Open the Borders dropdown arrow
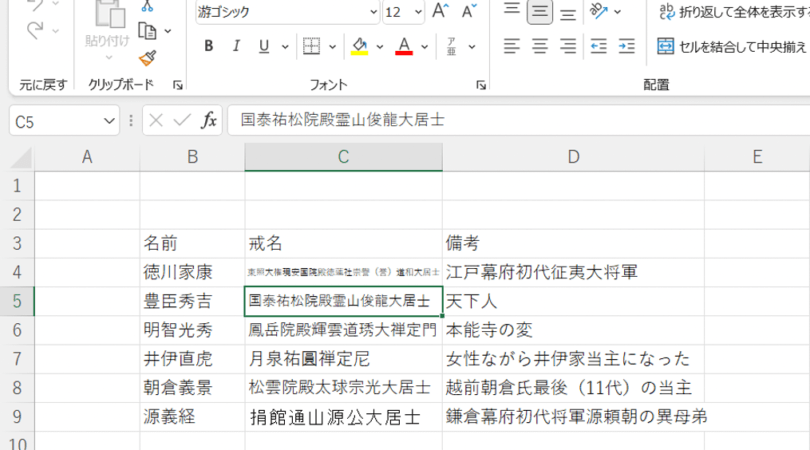The image size is (810, 450). [332, 47]
